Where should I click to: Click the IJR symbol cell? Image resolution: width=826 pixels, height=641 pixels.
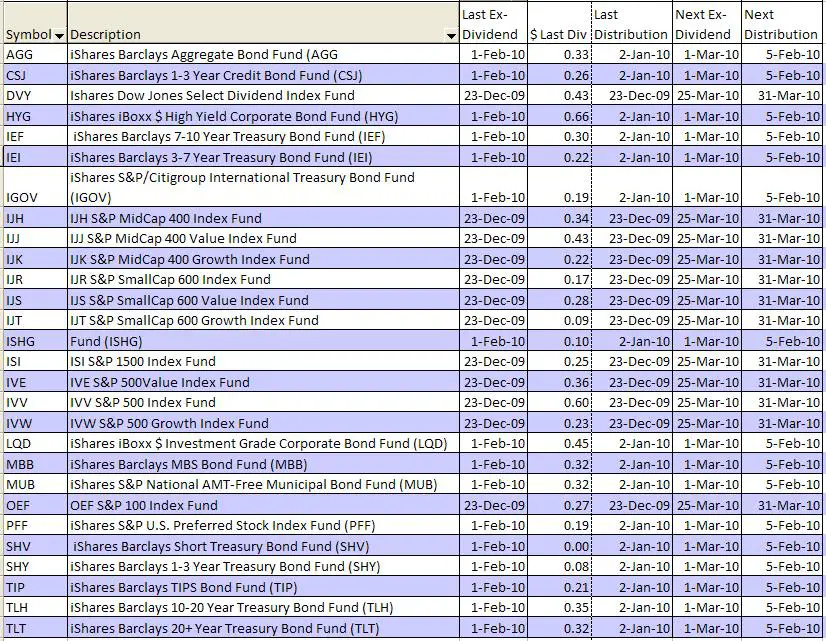coord(35,280)
